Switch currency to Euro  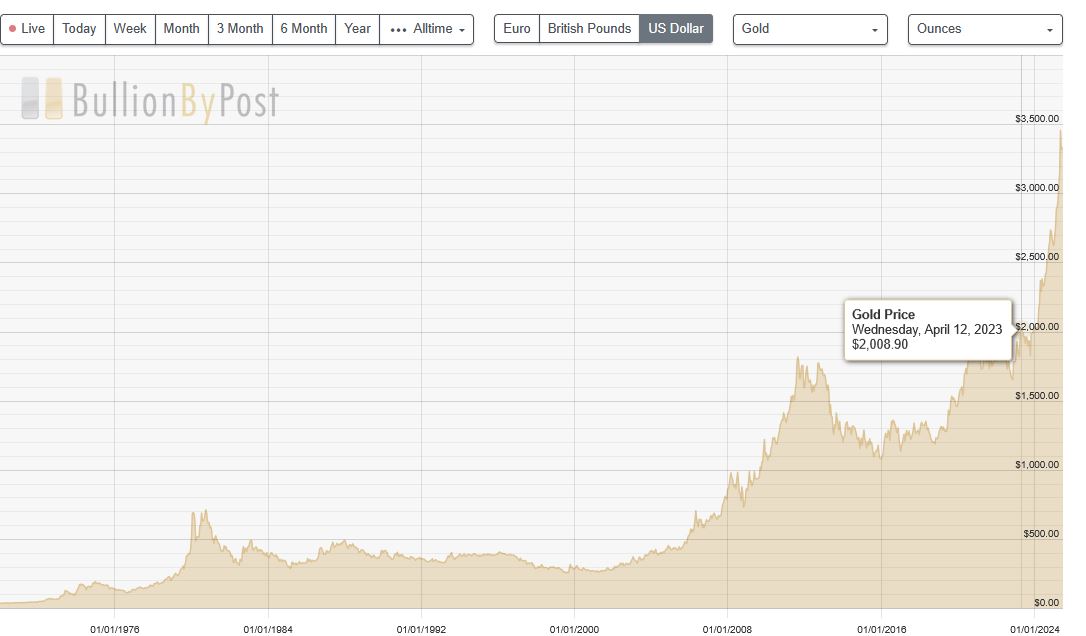pyautogui.click(x=517, y=29)
